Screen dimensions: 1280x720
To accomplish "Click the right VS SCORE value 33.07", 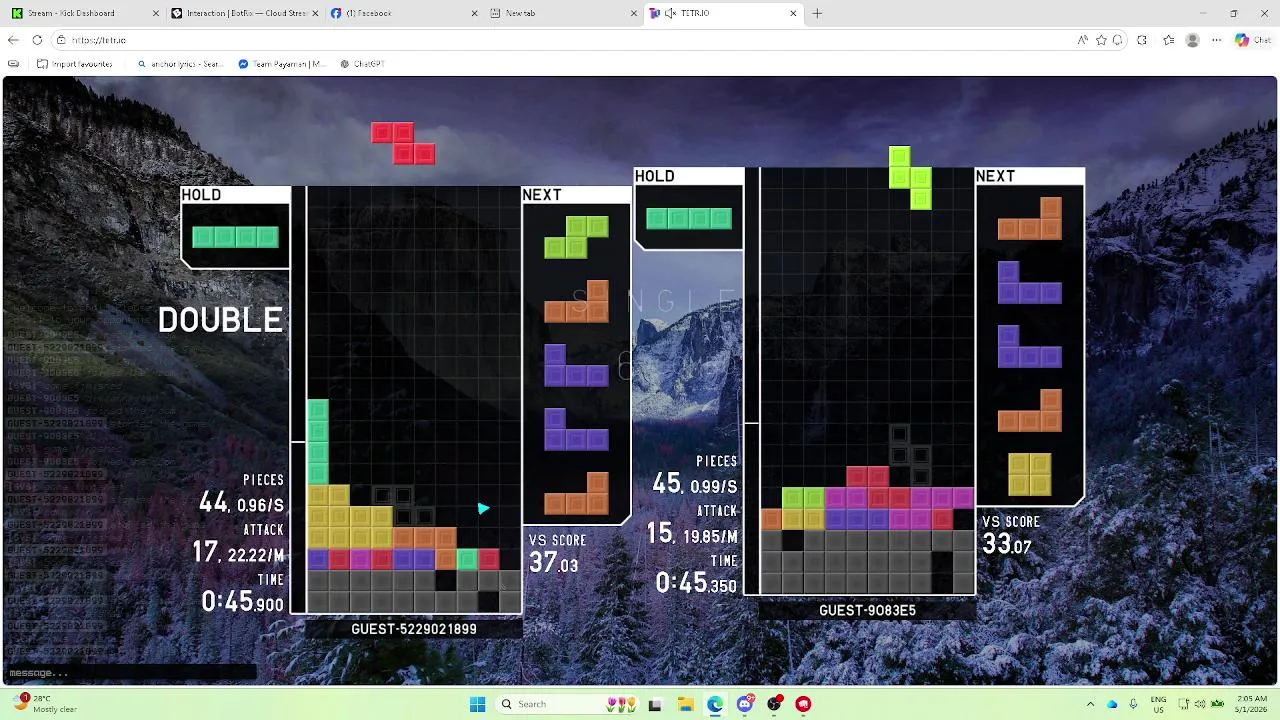I will coord(1007,545).
